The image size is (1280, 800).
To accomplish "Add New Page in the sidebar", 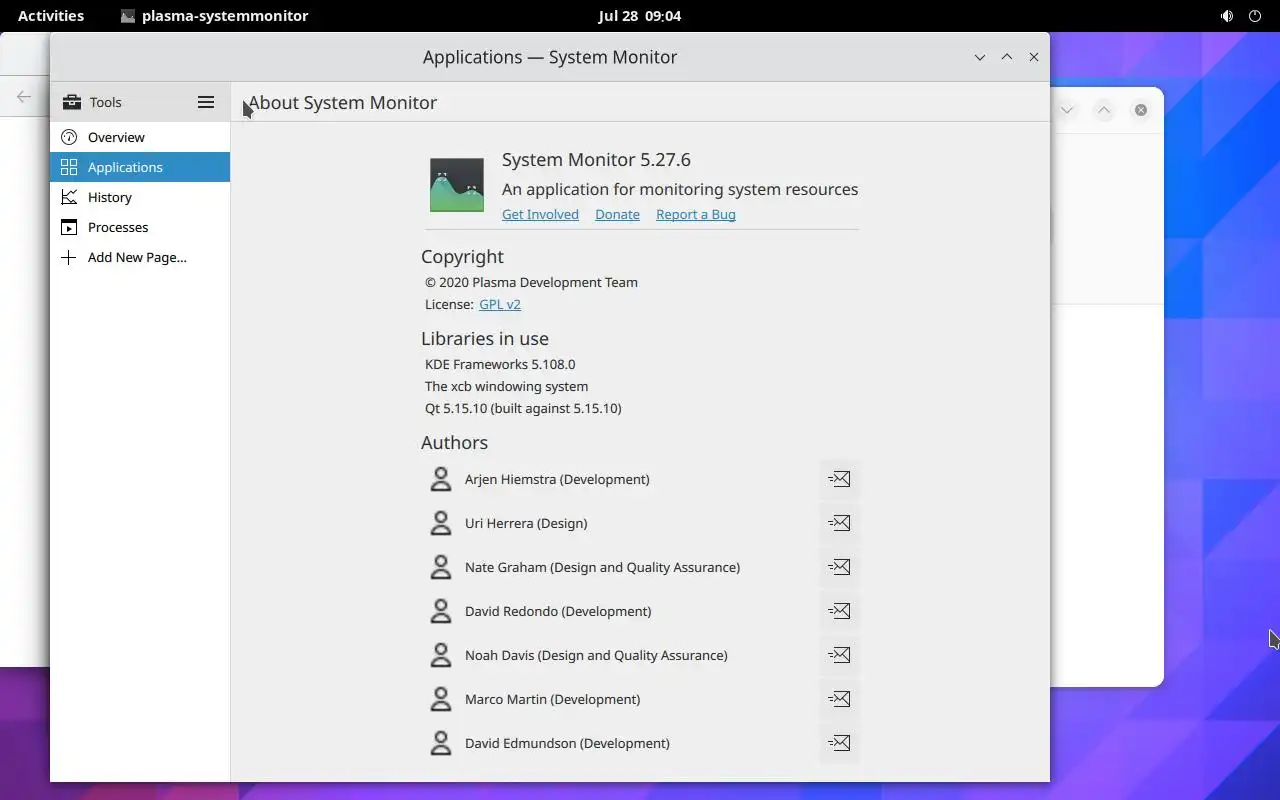I will click(140, 257).
